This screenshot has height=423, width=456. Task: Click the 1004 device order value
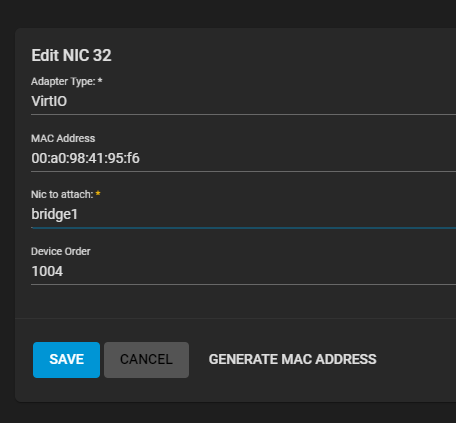(x=47, y=271)
